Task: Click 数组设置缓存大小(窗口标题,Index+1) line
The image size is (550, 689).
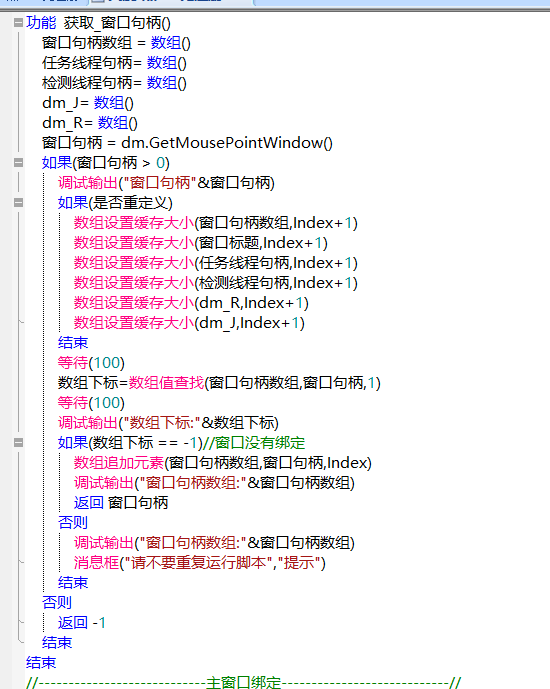Action: pyautogui.click(x=201, y=243)
